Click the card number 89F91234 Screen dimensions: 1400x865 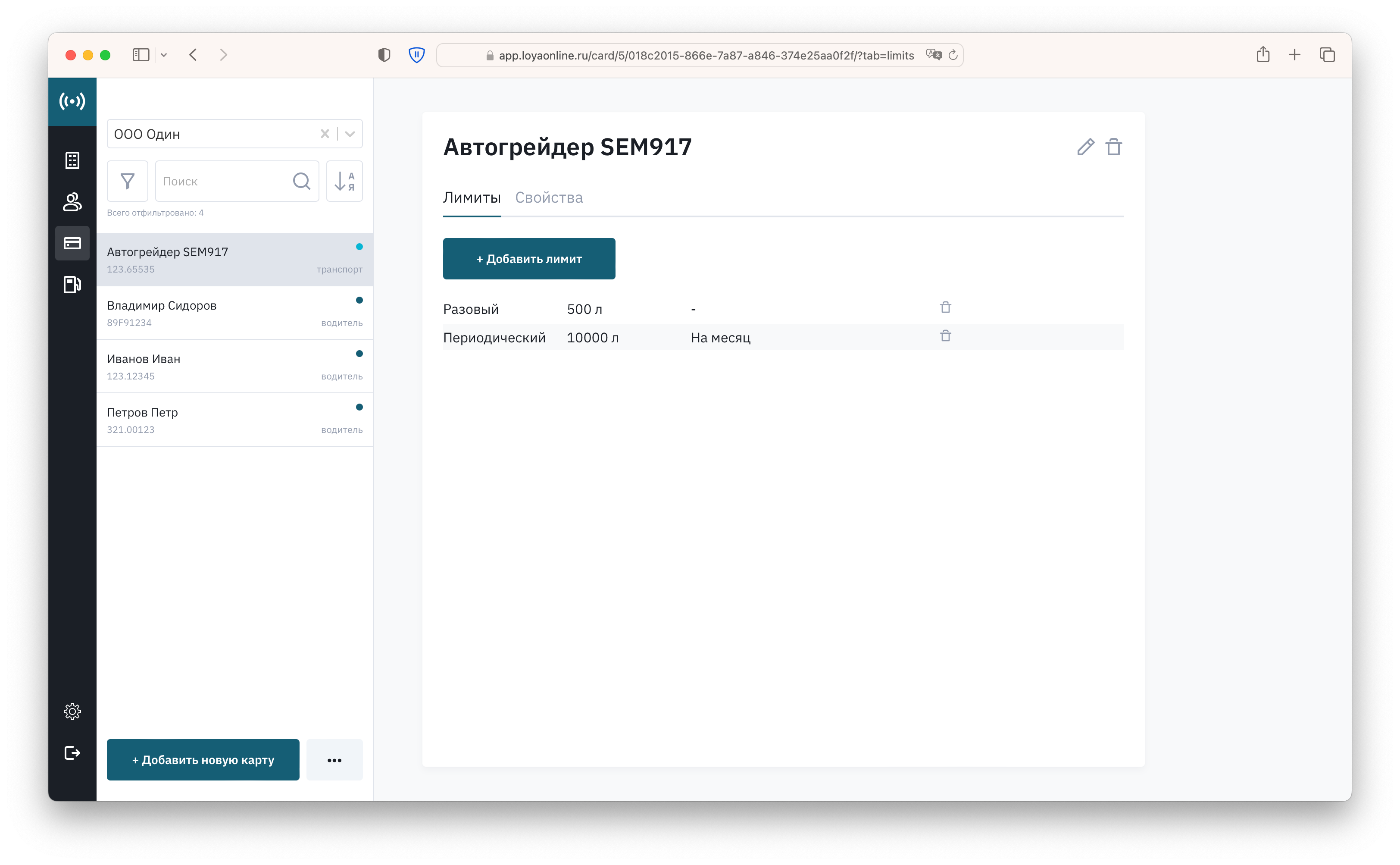(129, 323)
